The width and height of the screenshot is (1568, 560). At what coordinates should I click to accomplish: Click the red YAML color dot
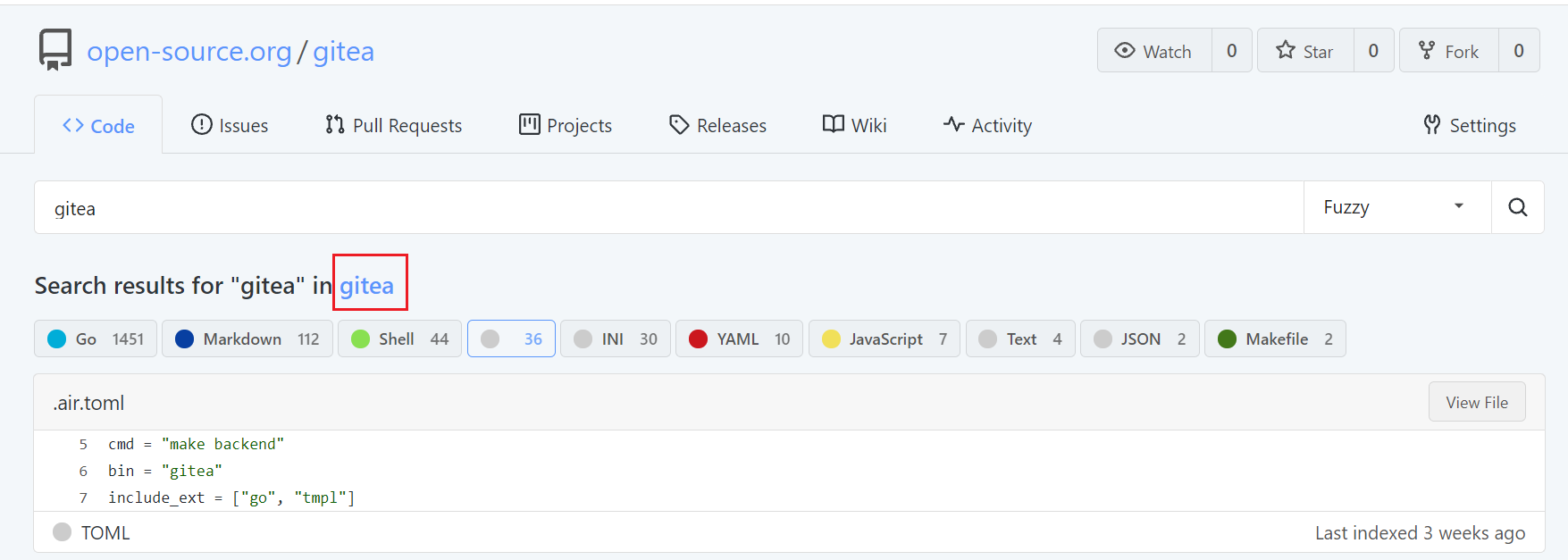(698, 339)
